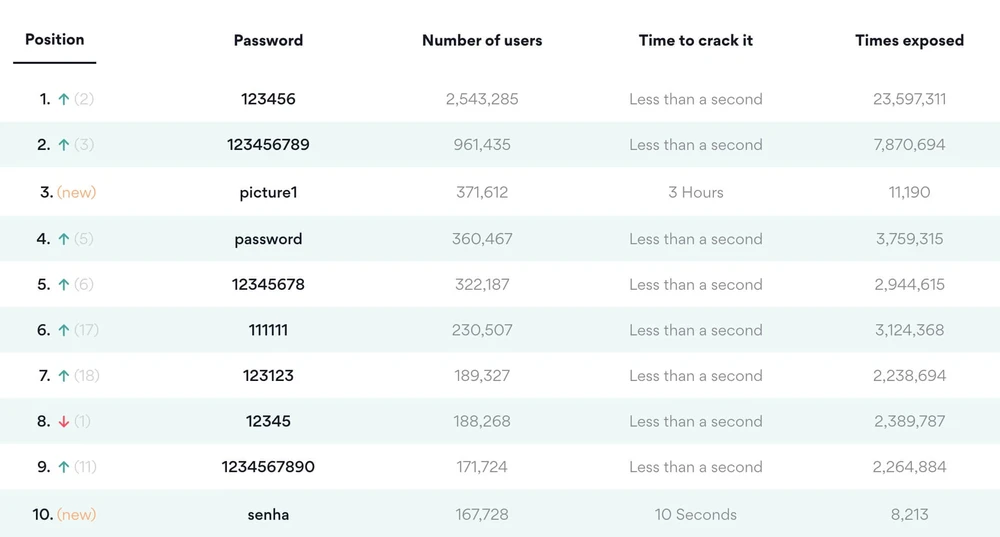Click the 3 Hours crack time cell
This screenshot has width=1000, height=537.
coord(696,192)
